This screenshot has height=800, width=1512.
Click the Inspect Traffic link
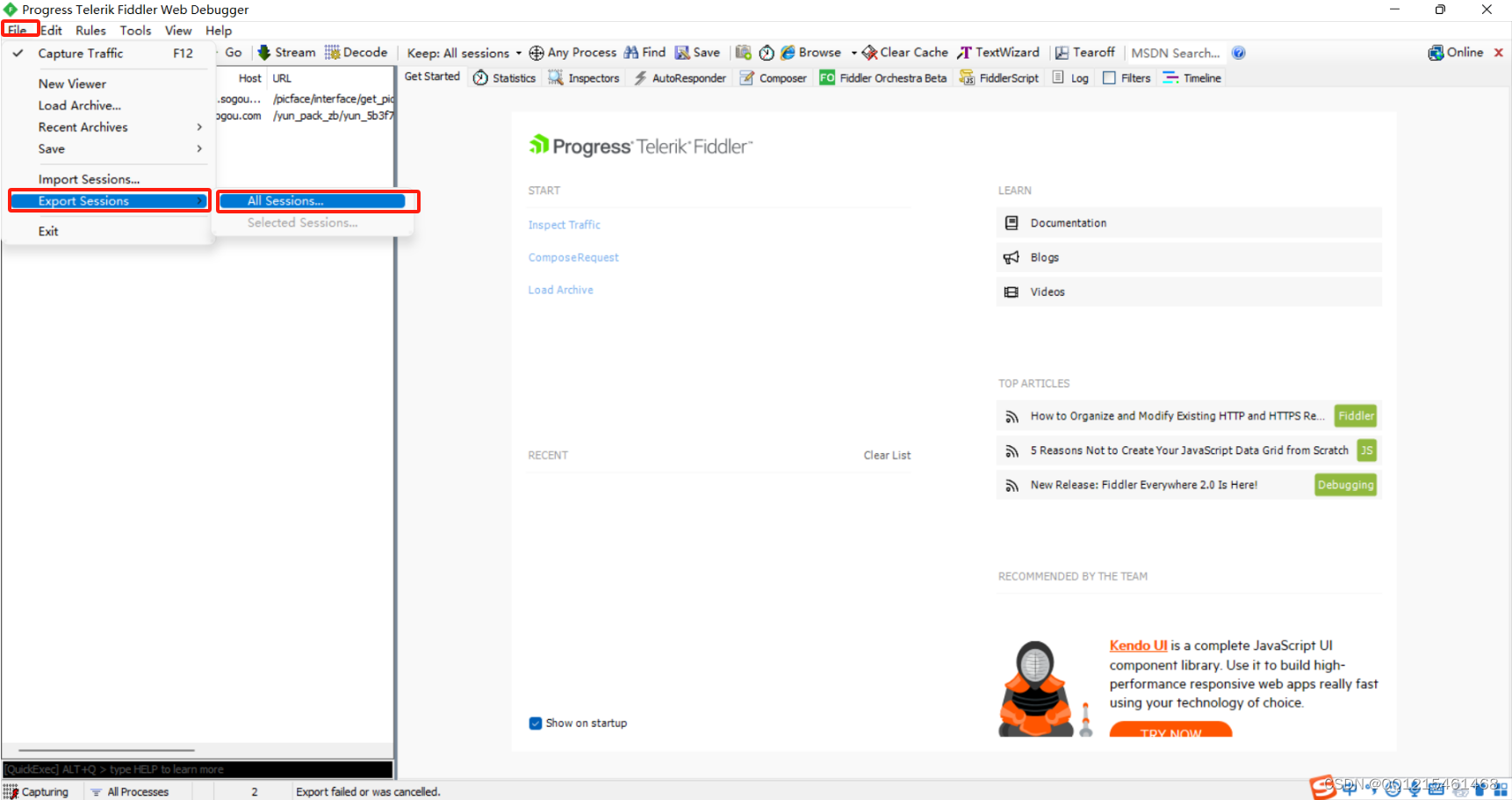(x=565, y=225)
